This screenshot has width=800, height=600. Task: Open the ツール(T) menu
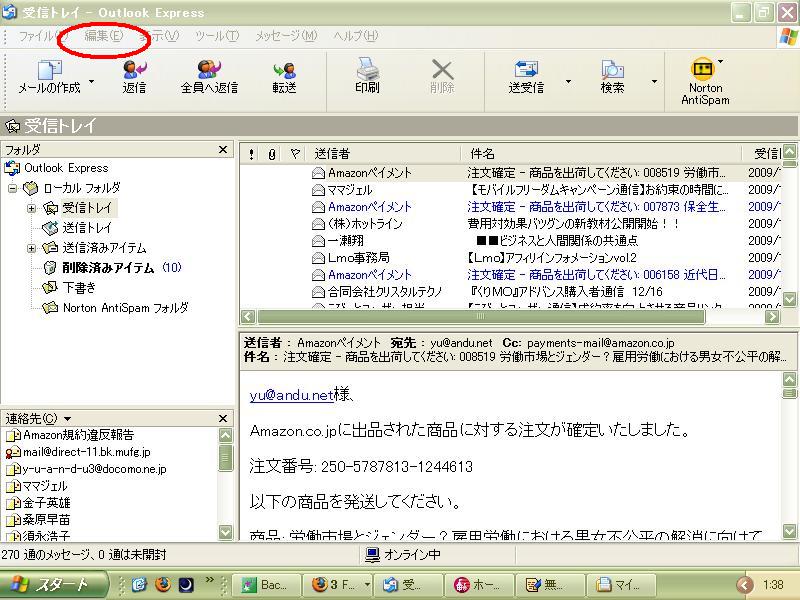[217, 36]
